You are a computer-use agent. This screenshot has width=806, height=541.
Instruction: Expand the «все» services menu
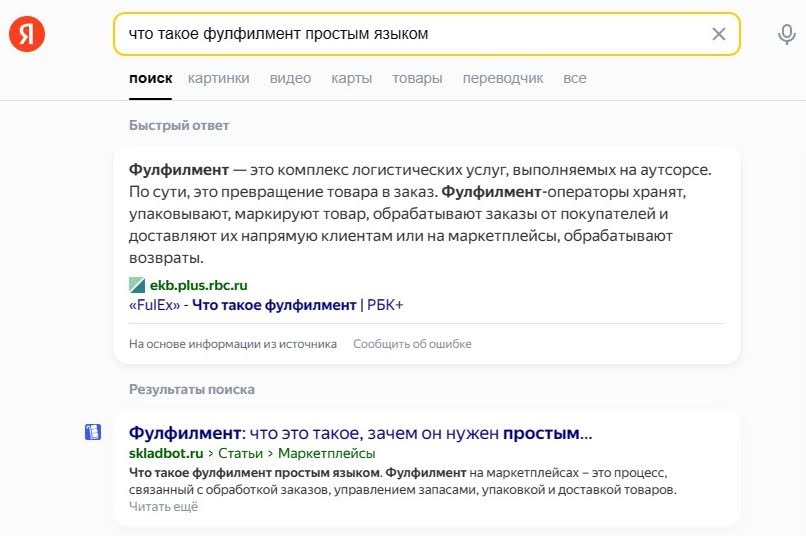point(575,78)
